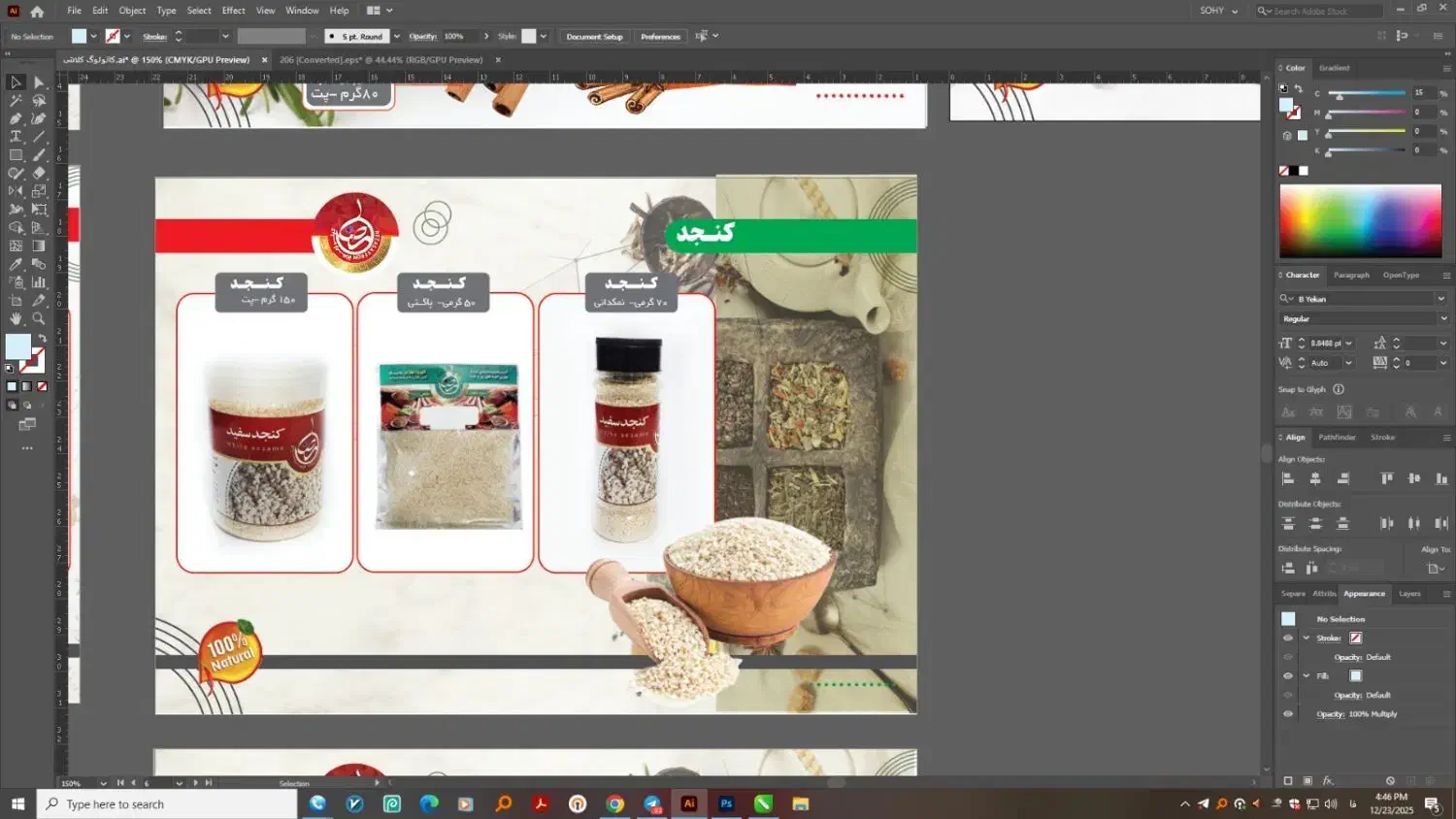Expand the Regular font style dropdown
Screen dimensions: 1456x819
(1442, 319)
